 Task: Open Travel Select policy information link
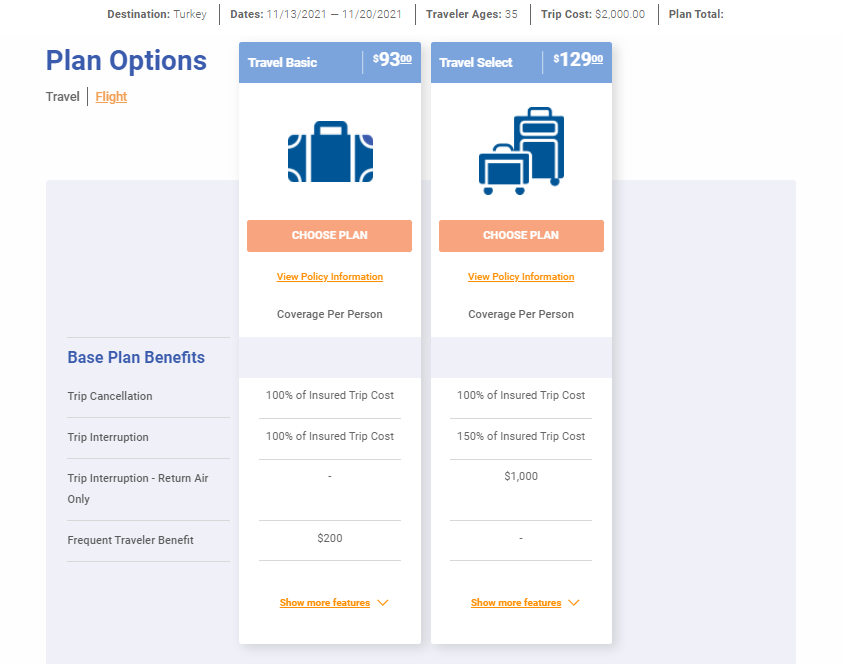(x=521, y=276)
